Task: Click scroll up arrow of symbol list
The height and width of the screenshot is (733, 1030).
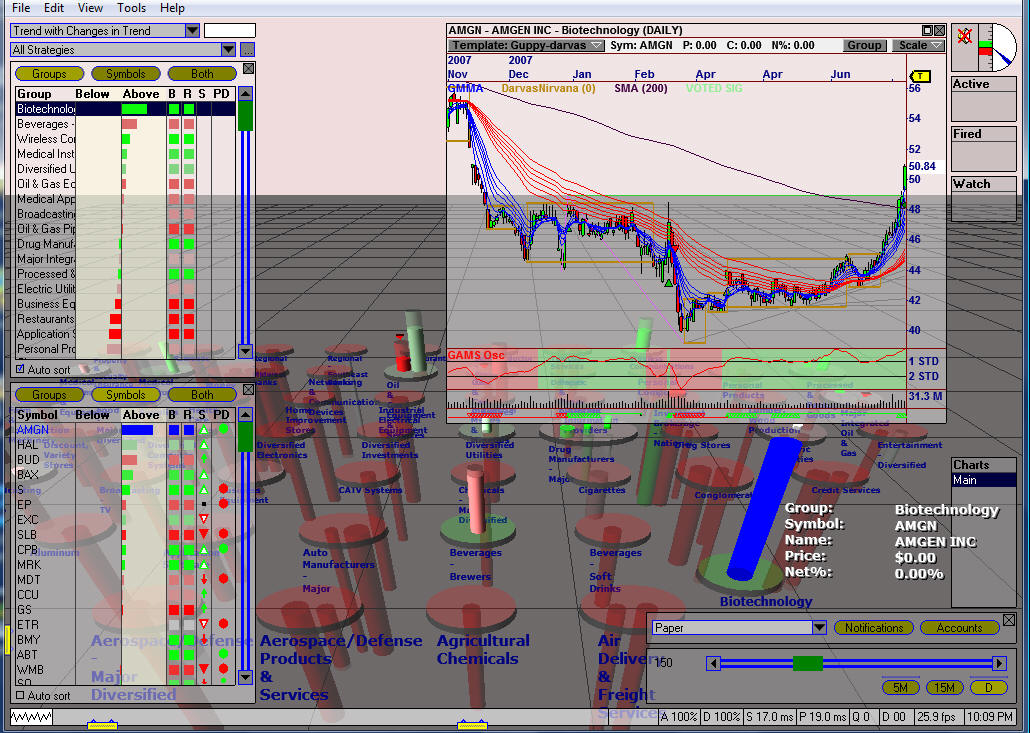Action: (245, 414)
